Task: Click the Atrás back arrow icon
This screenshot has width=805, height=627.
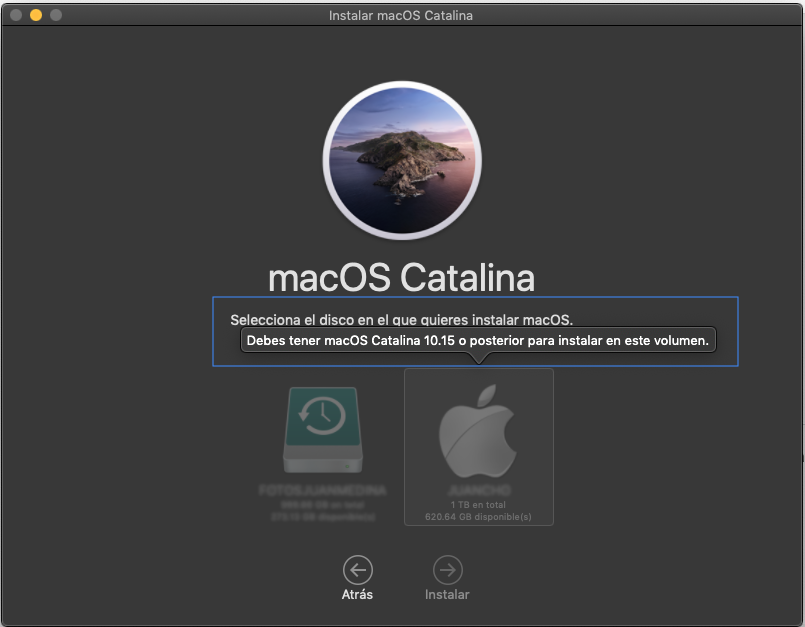Action: coord(358,570)
